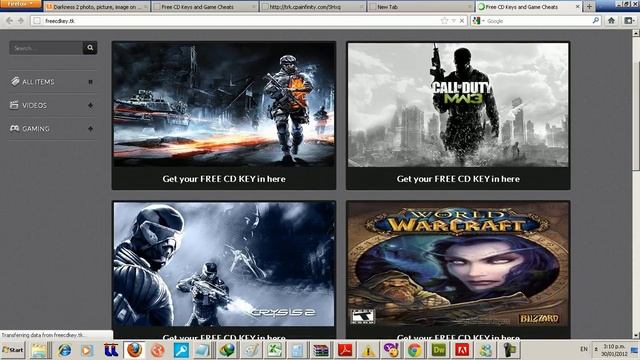The width and height of the screenshot is (640, 360).
Task: Open the World of Warcraft thumbnail
Action: 458,264
